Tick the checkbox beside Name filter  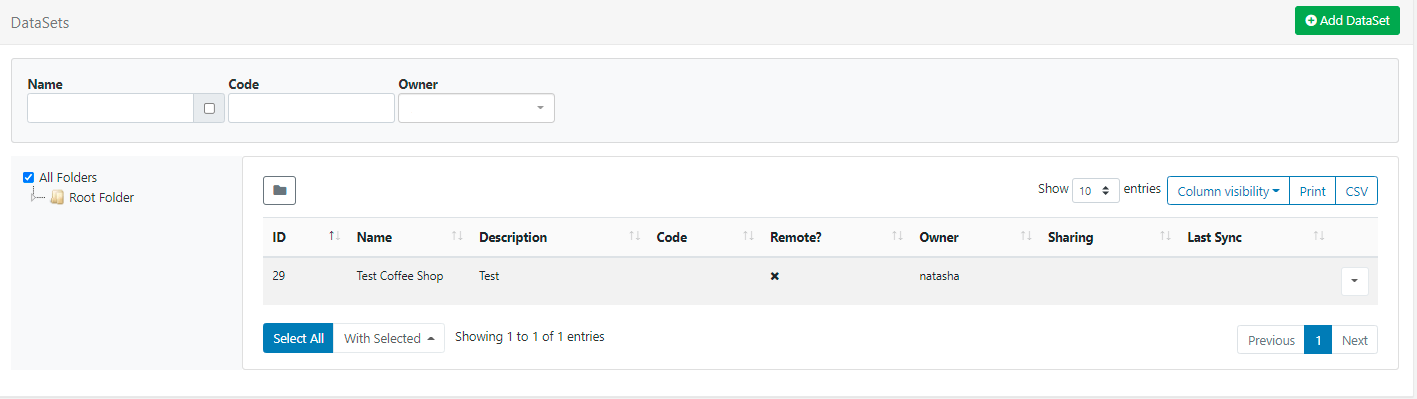point(209,108)
